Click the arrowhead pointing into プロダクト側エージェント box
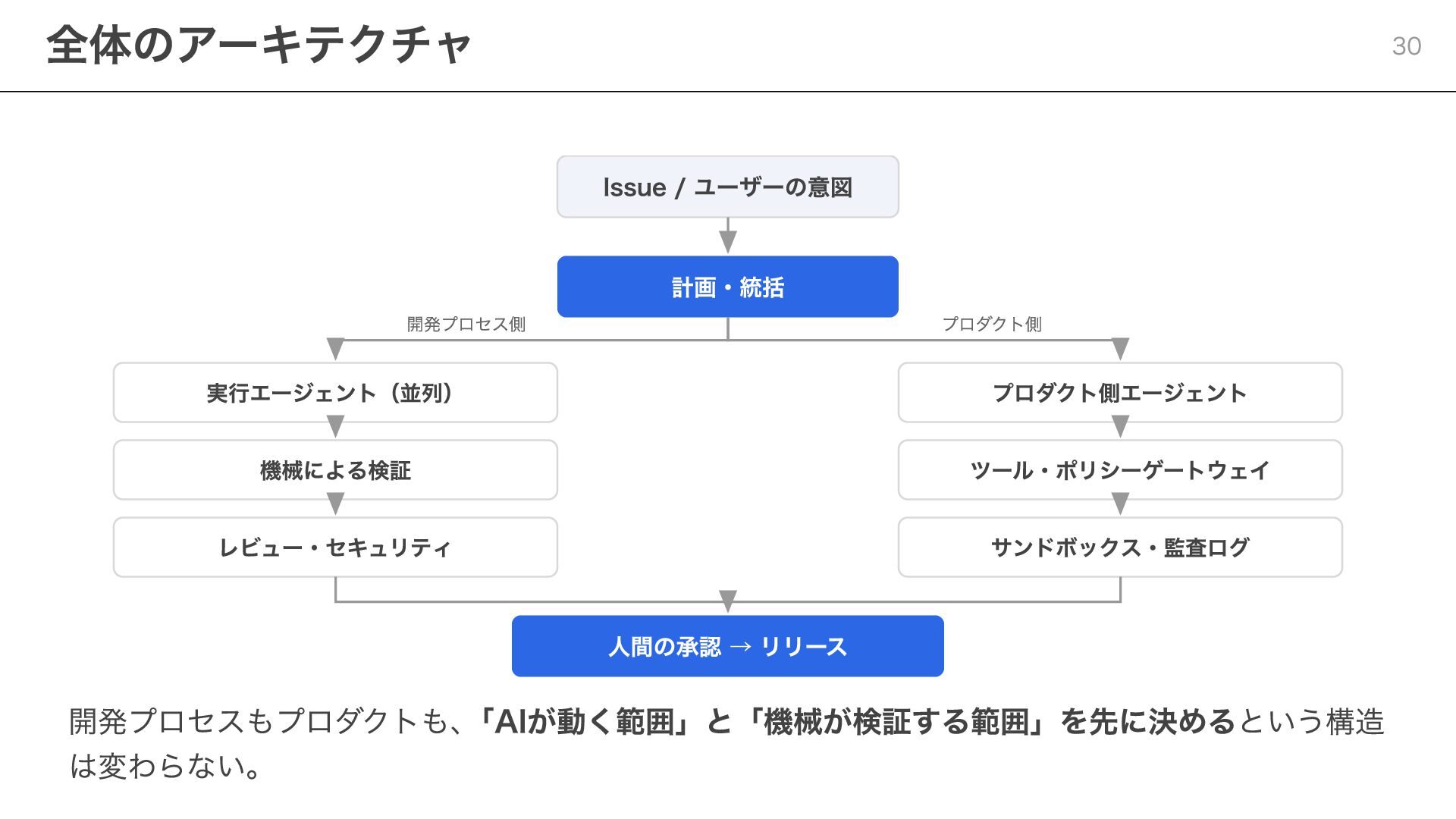1456x819 pixels. coord(1120,350)
